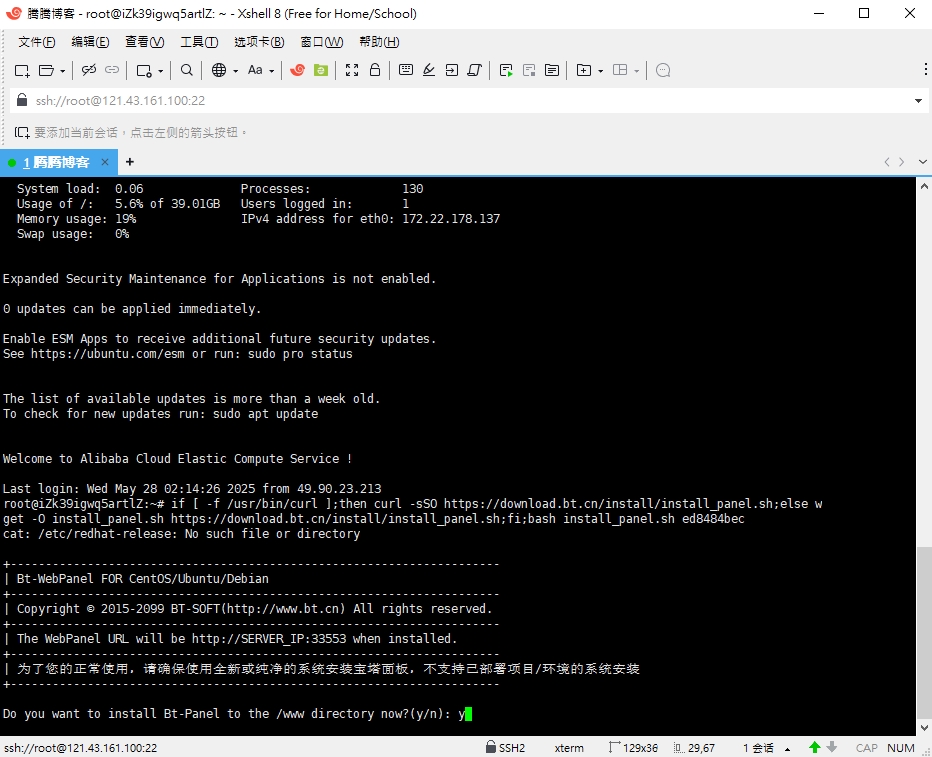Click the reconnect link icon
Image resolution: width=932 pixels, height=757 pixels.
click(x=89, y=70)
